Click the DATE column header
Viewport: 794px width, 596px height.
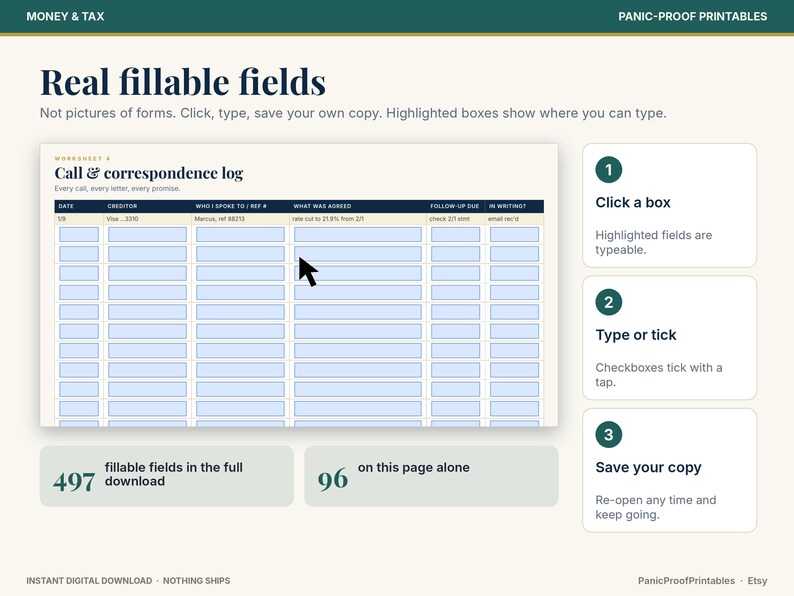pos(66,206)
